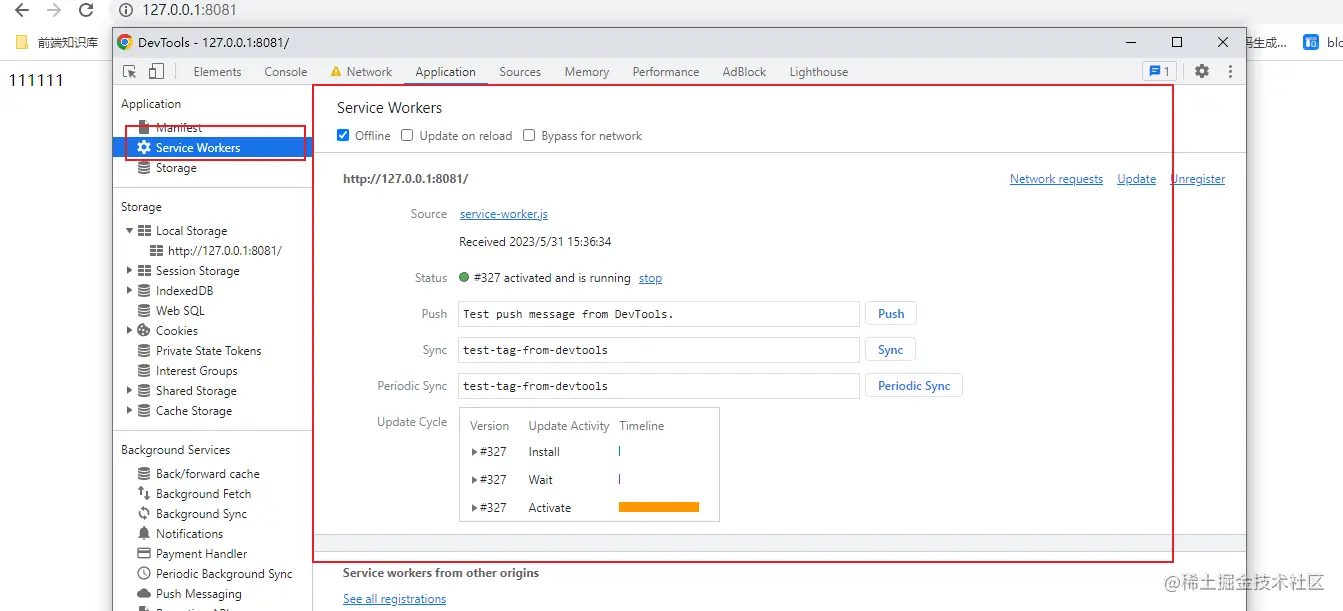The image size is (1343, 611).
Task: Click the Cache Storage database icon
Action: [x=144, y=410]
